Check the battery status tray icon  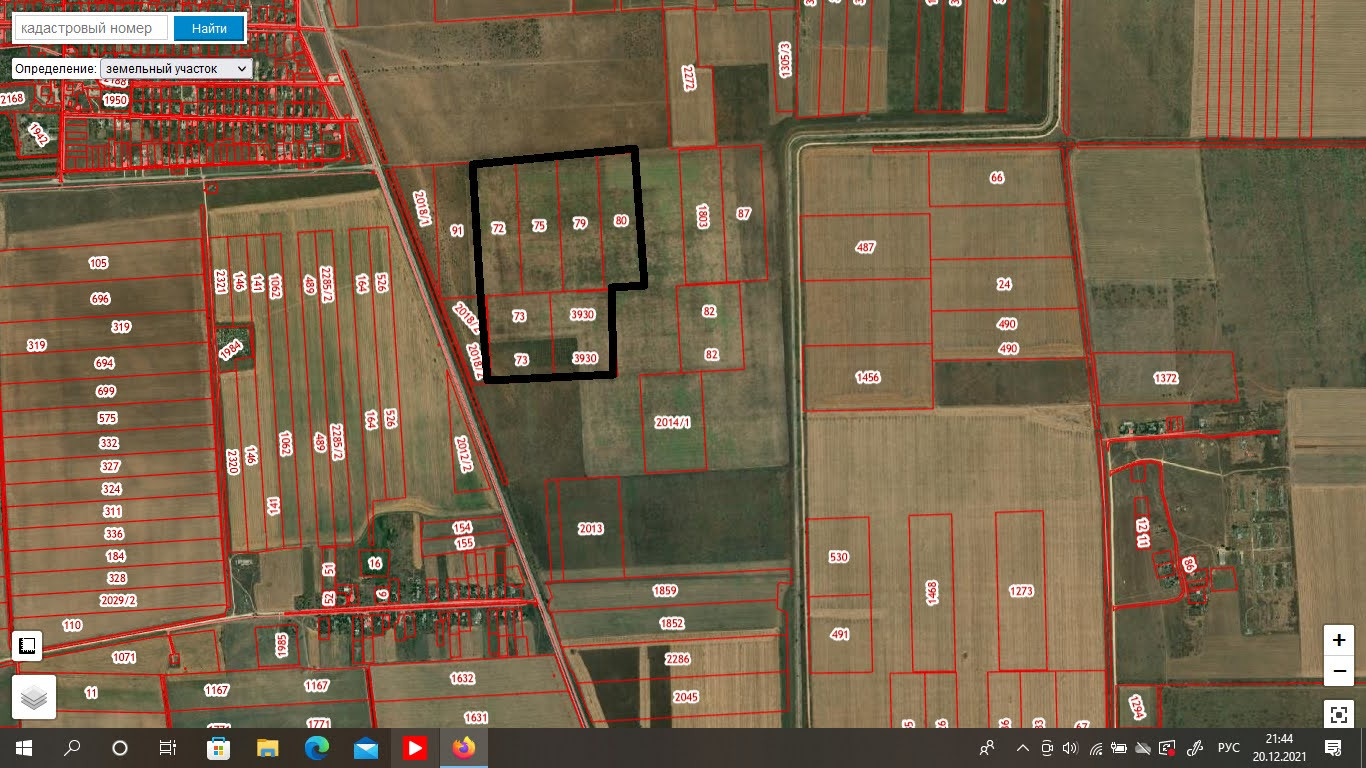coord(1120,748)
